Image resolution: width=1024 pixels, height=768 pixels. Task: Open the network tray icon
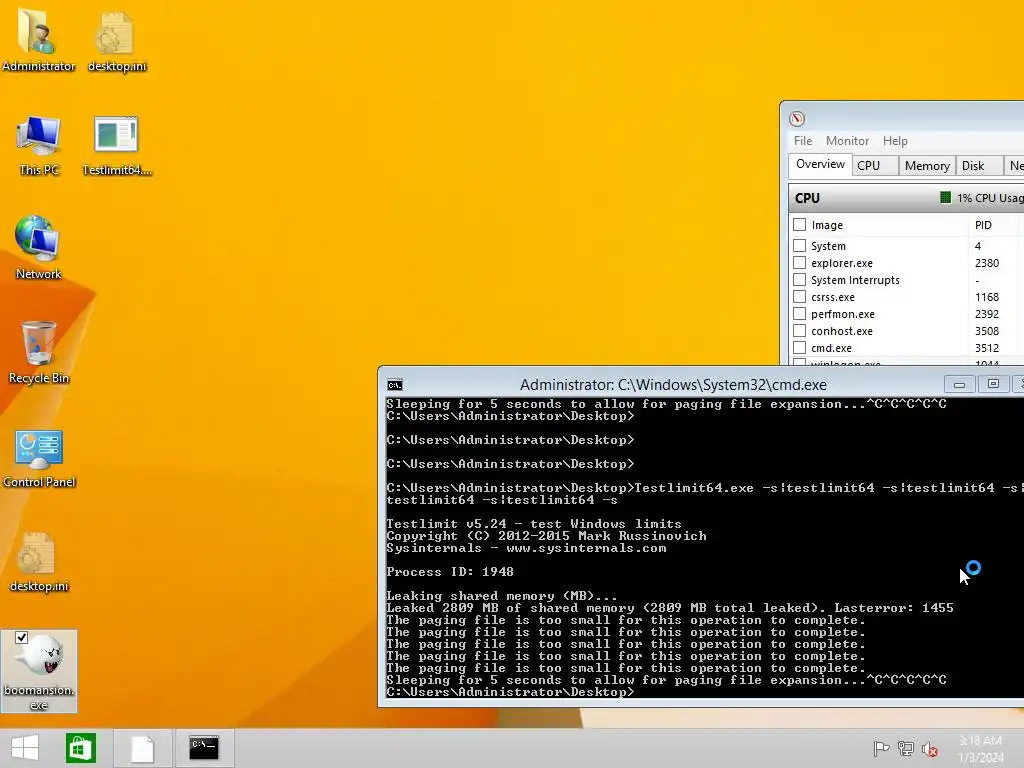(906, 749)
